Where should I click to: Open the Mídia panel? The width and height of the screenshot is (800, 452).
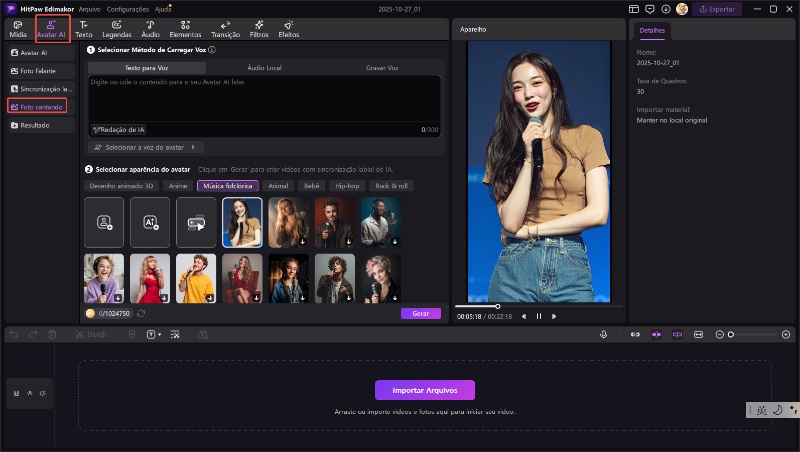click(18, 28)
